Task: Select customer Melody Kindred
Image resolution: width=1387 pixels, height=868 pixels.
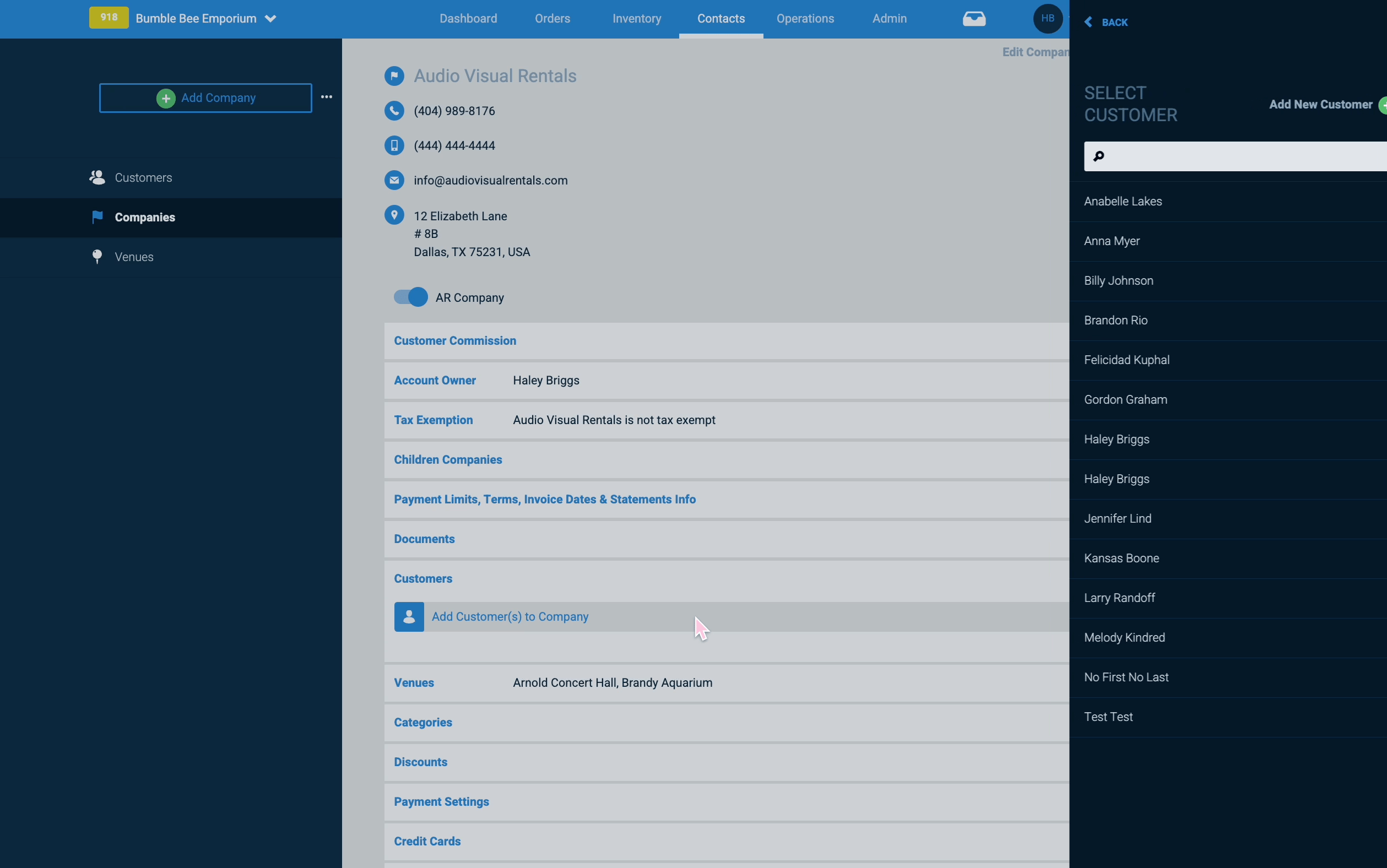Action: click(x=1228, y=637)
